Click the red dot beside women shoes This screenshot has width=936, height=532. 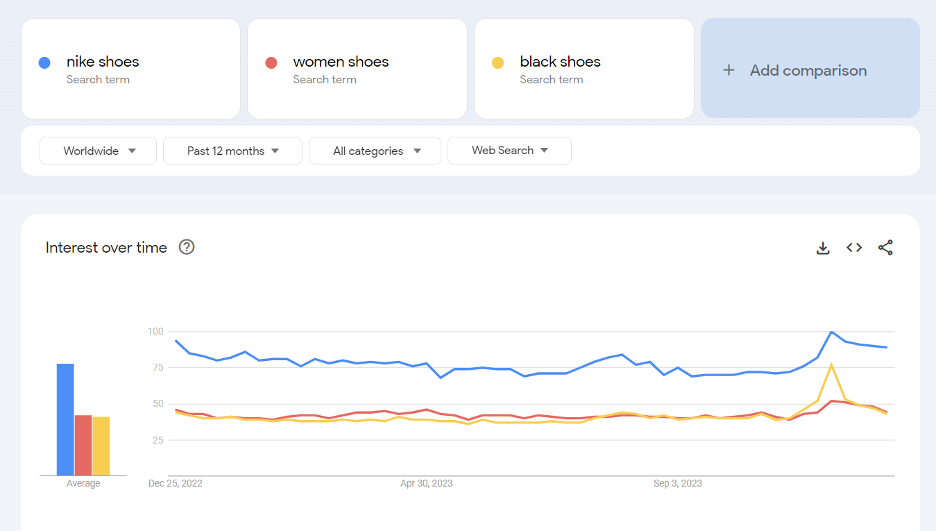click(271, 63)
